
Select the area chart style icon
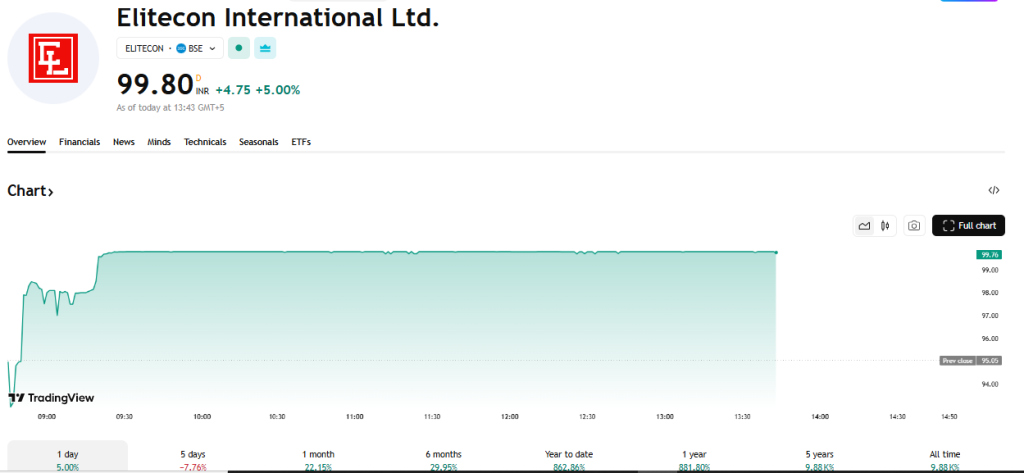tap(865, 226)
